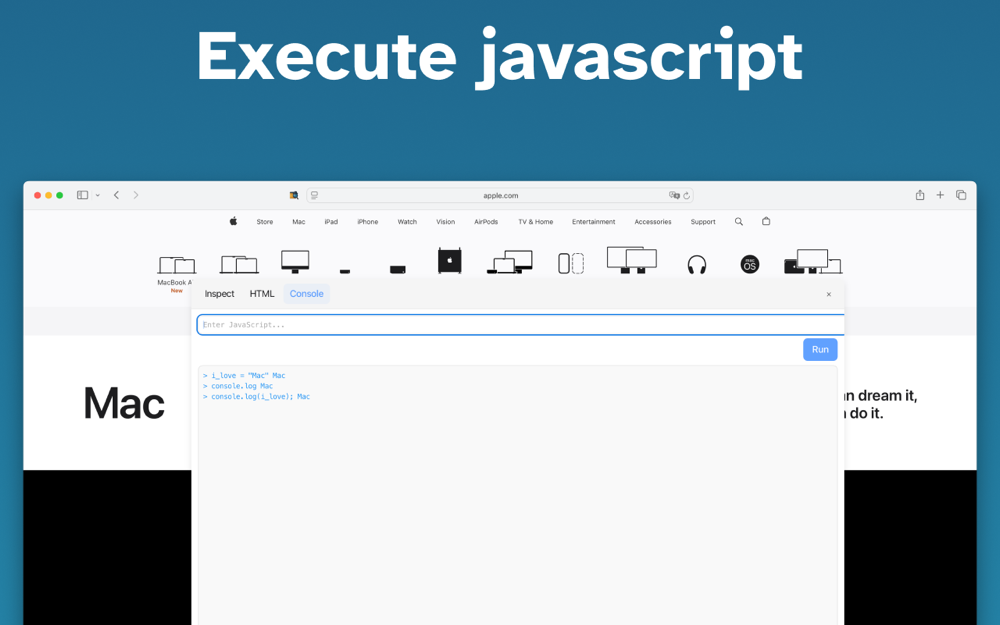1000x625 pixels.
Task: Select the Mac Pro tower icon
Action: (450, 261)
